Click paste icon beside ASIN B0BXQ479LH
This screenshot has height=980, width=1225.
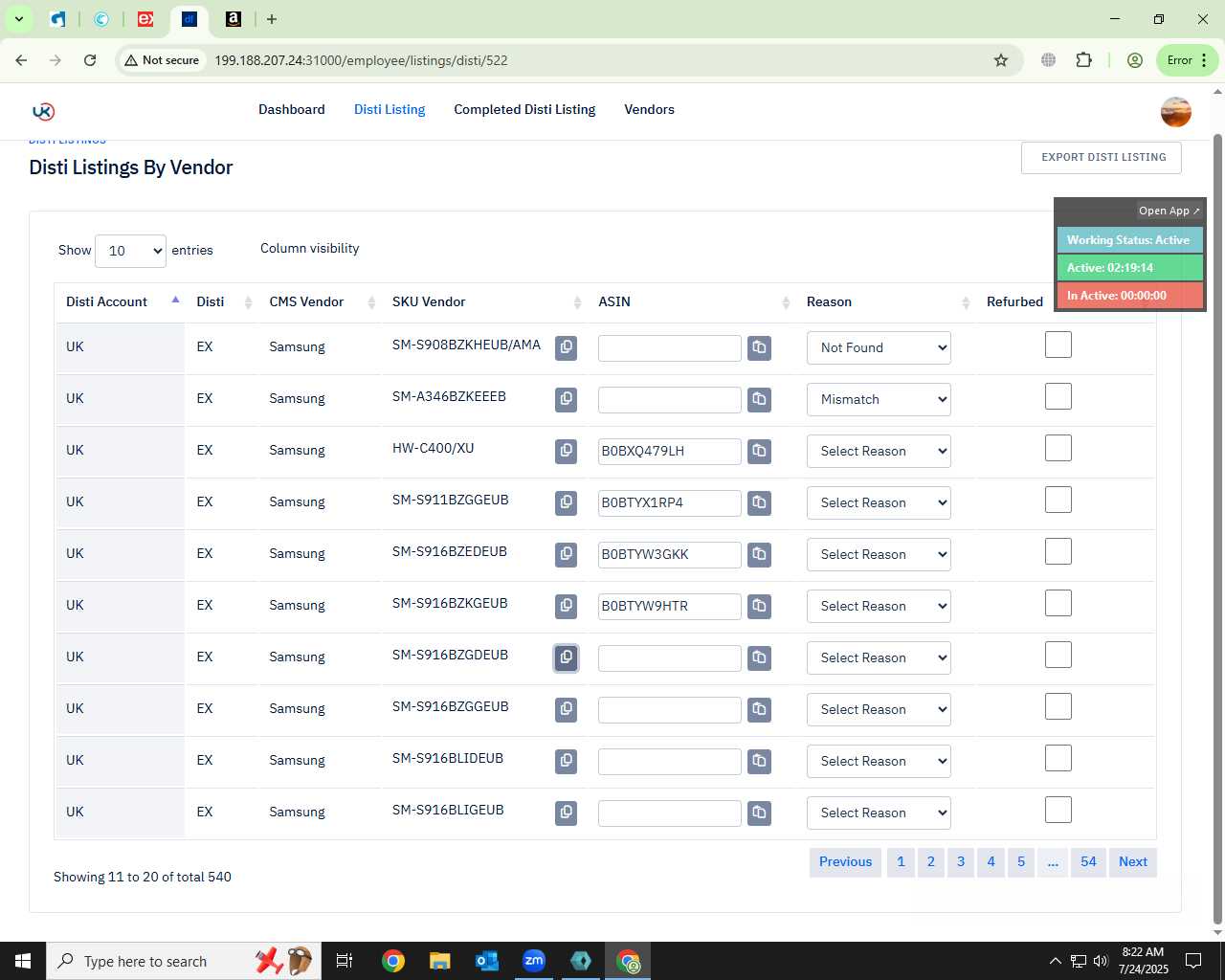tap(760, 451)
